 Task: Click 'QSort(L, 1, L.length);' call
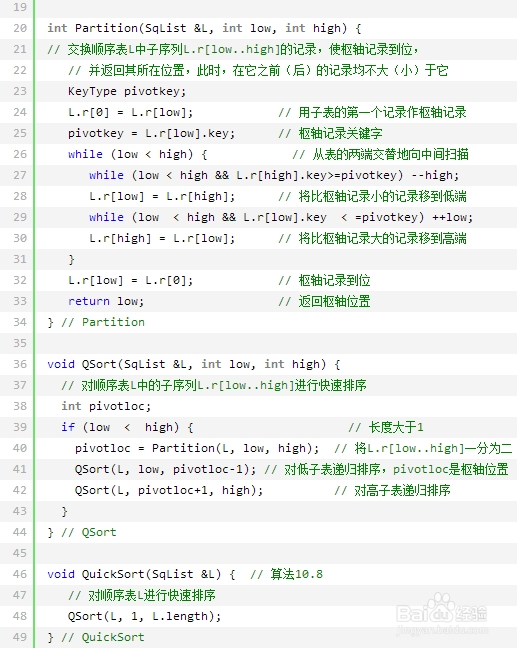144,616
